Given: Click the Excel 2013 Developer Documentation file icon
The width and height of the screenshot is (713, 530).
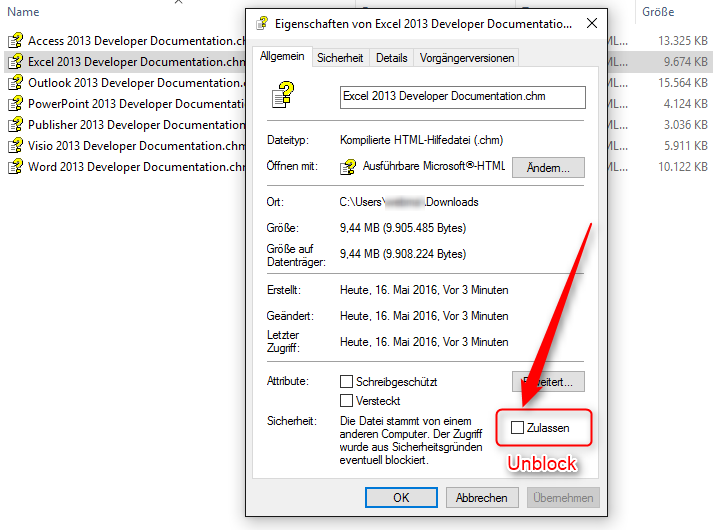Looking at the screenshot, I should [x=15, y=61].
